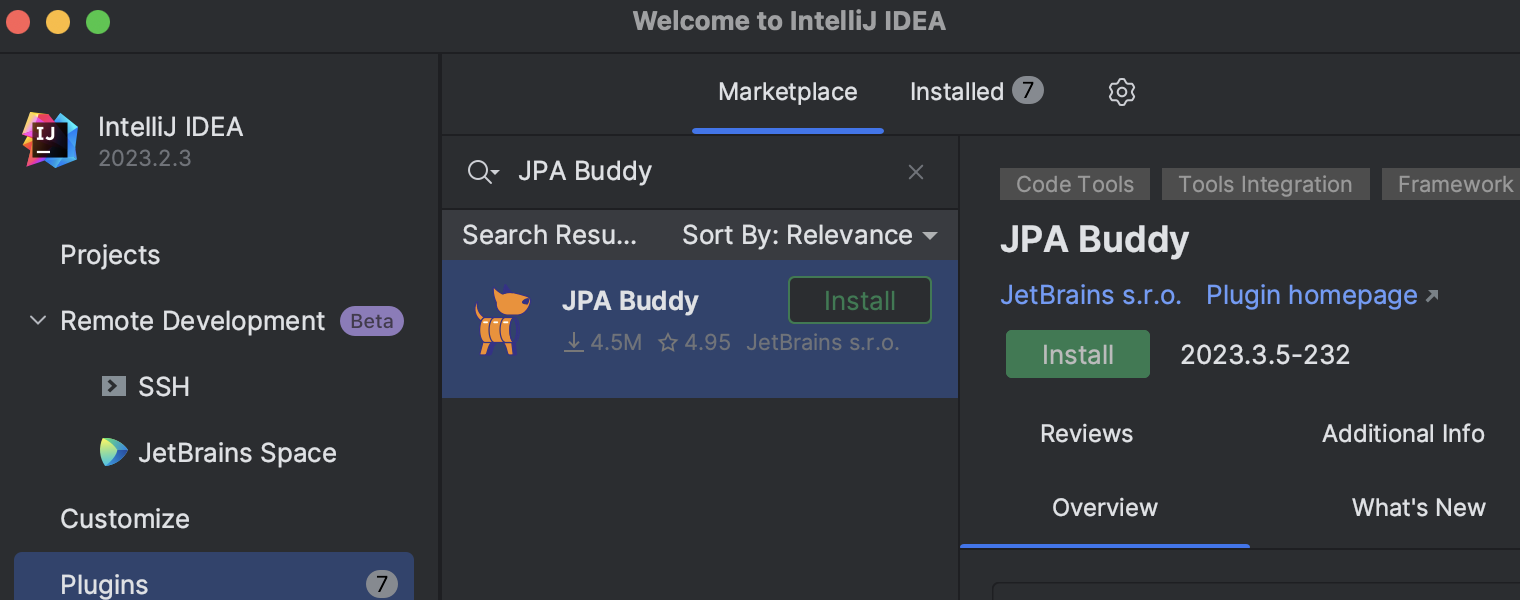
Task: Click the Framework tag
Action: 1451,184
